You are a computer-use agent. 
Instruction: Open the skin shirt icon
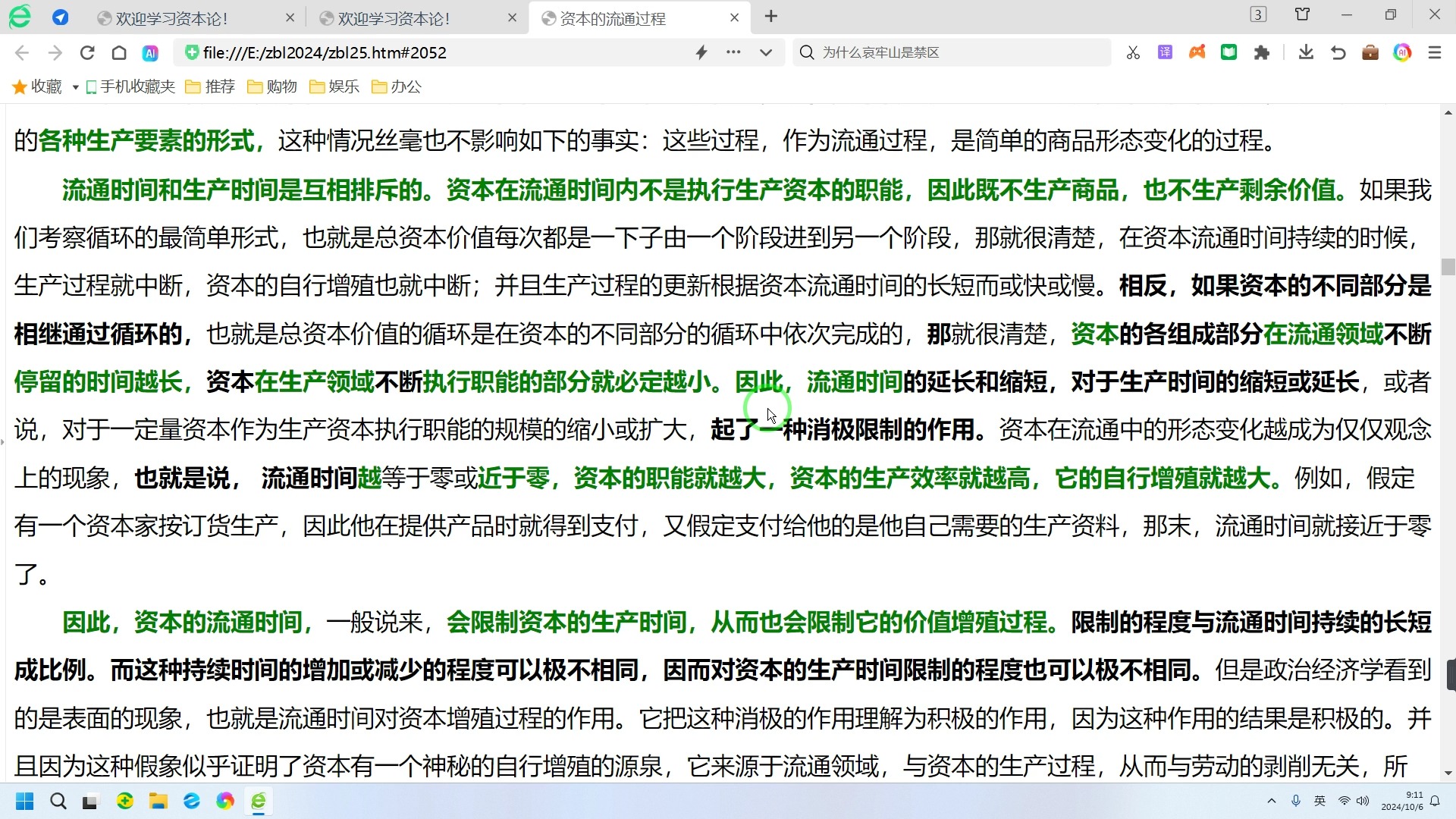[x=1302, y=14]
